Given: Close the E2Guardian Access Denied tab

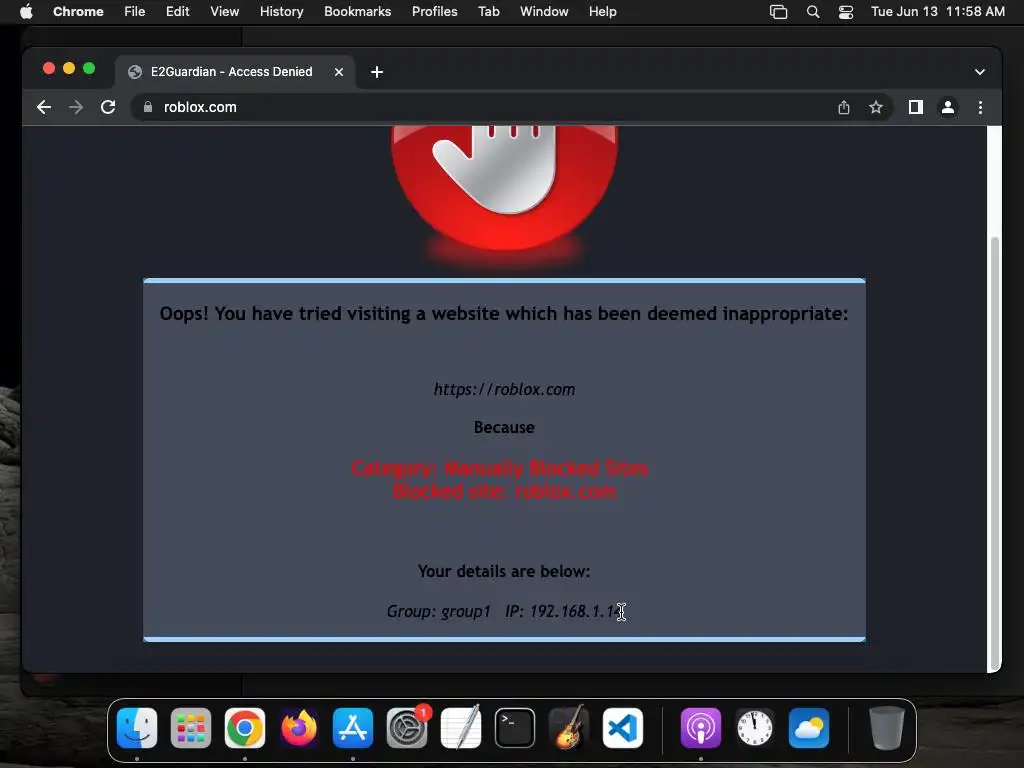Looking at the screenshot, I should 339,72.
